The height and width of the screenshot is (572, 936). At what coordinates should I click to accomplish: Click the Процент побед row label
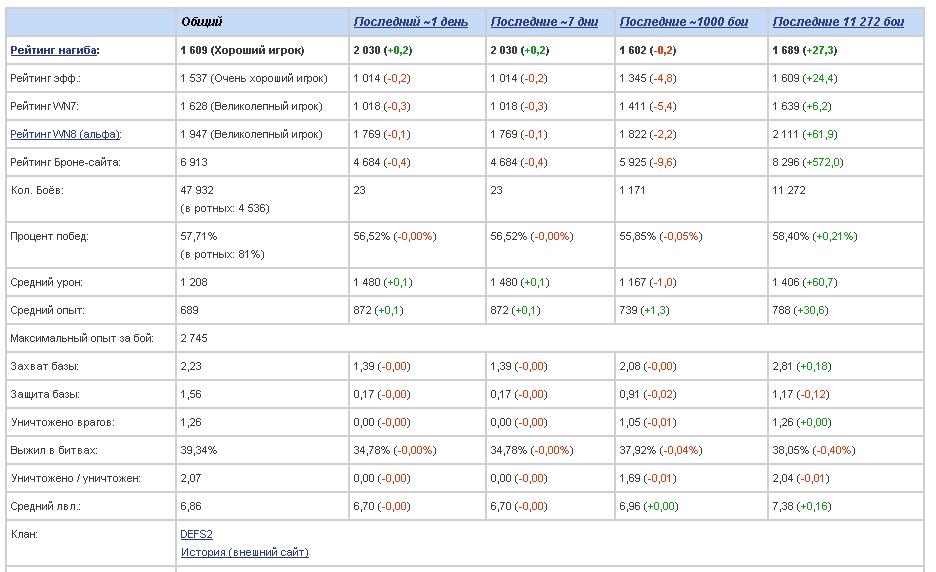pos(49,237)
